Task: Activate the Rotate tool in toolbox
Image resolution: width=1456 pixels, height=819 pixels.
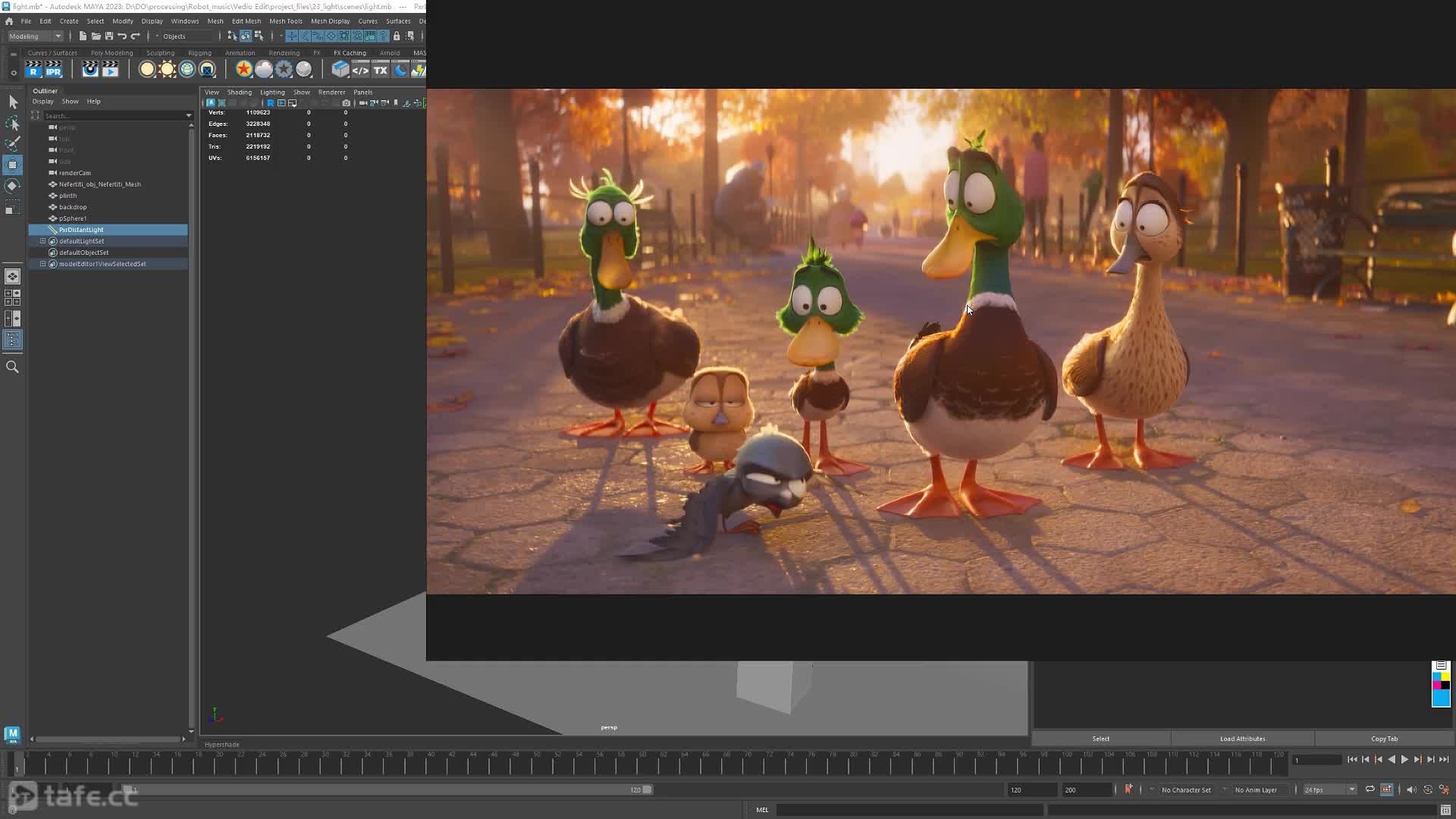Action: point(13,186)
